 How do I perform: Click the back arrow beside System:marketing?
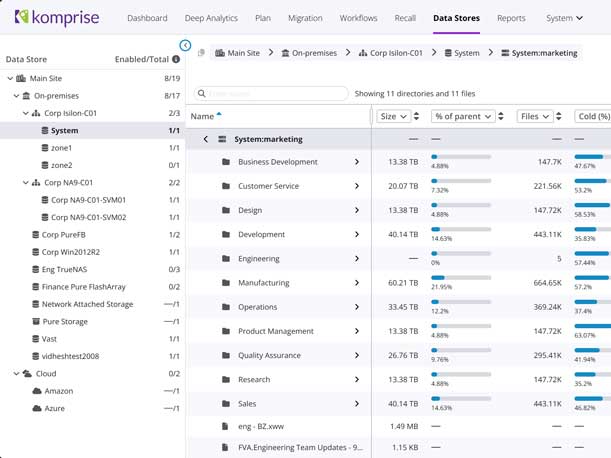tap(206, 139)
